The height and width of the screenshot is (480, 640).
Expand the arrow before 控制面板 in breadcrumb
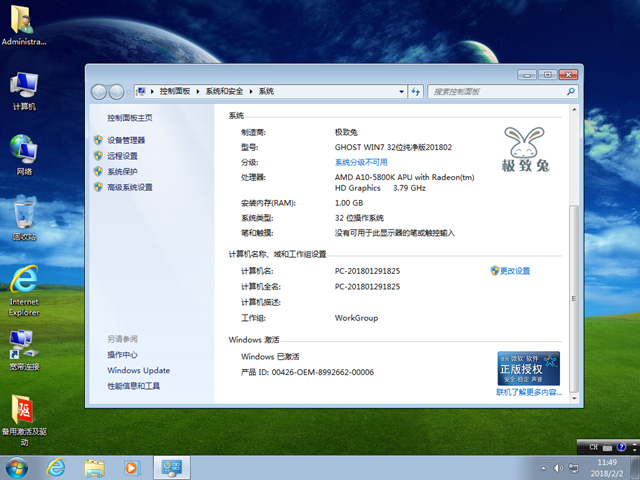(x=152, y=91)
